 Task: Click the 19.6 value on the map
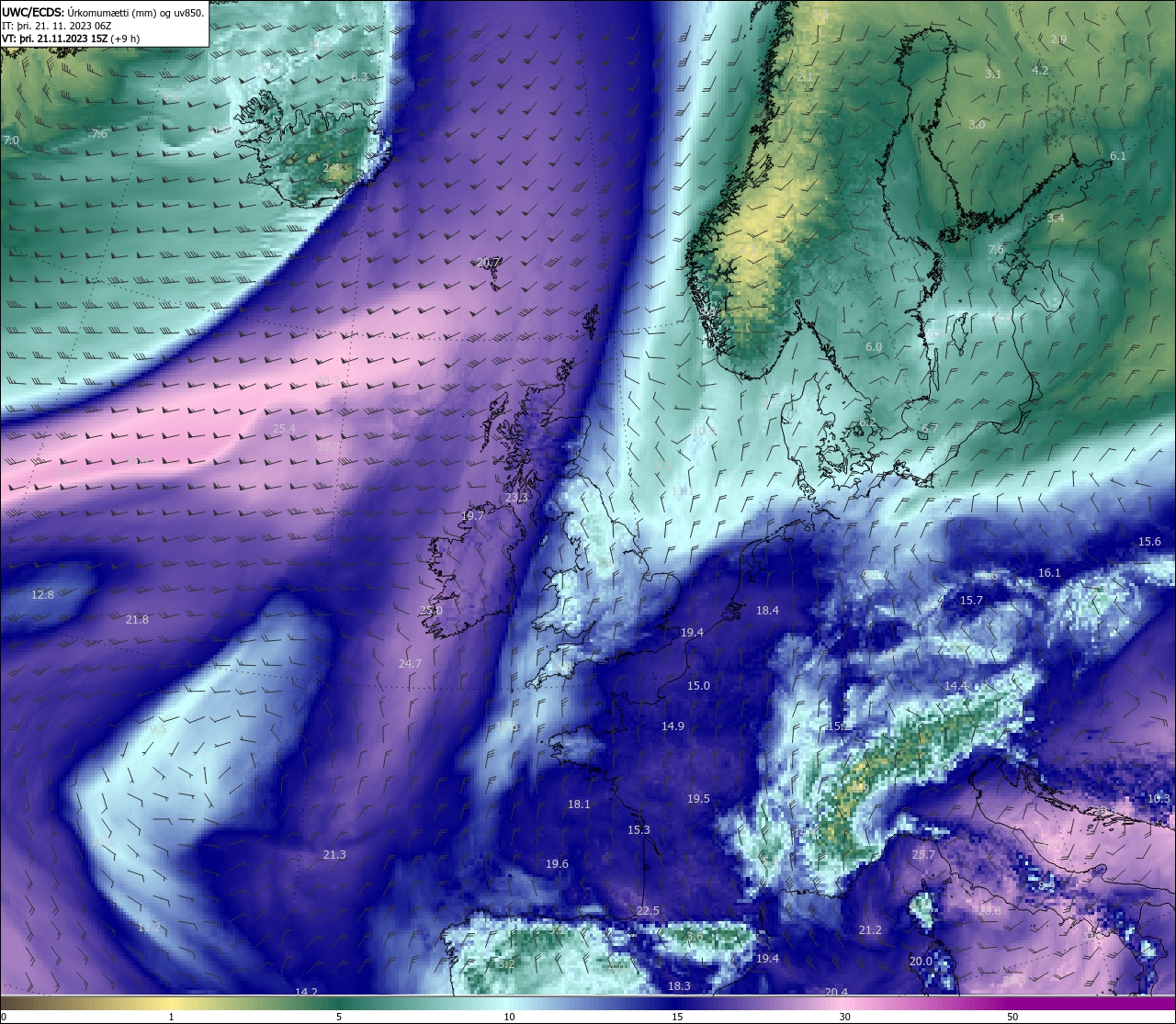tap(557, 864)
